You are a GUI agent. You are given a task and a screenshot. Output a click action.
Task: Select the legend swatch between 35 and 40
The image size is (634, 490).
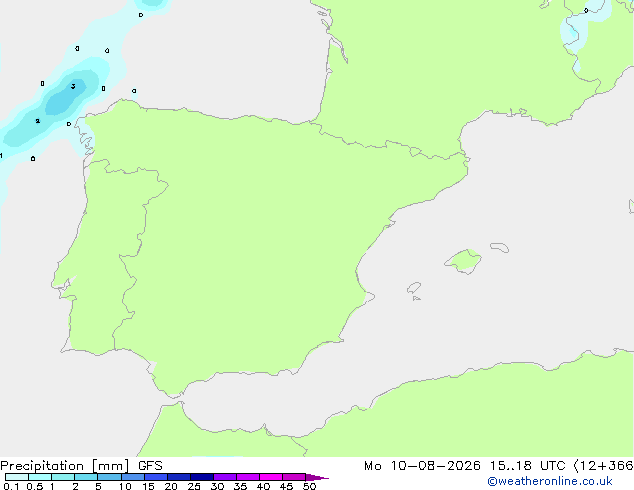coord(247,477)
